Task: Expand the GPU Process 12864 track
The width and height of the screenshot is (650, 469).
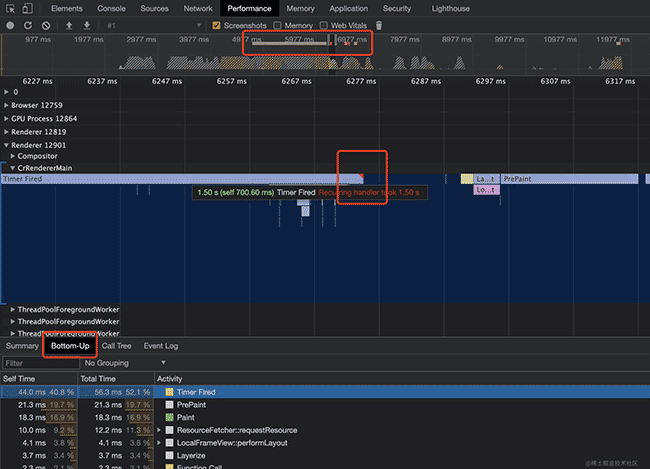Action: click(6, 119)
